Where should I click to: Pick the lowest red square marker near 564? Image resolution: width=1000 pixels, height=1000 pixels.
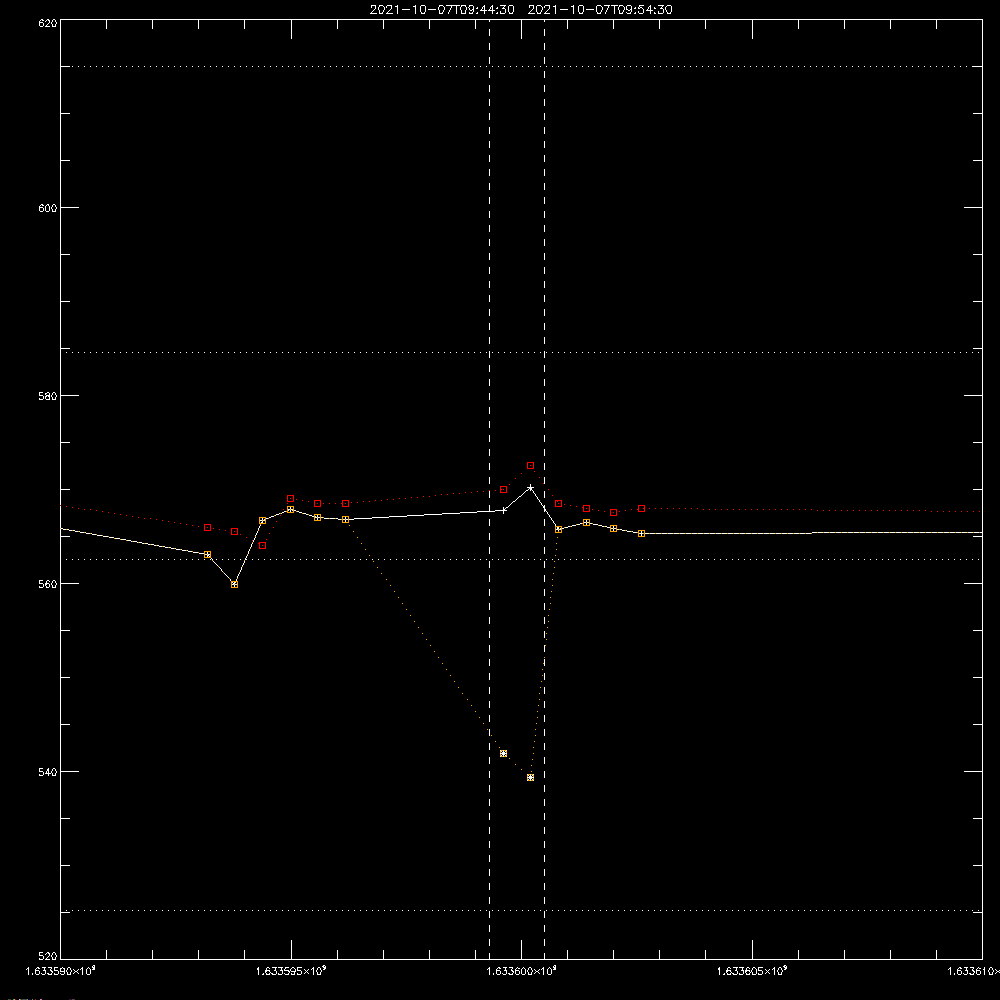pos(263,546)
